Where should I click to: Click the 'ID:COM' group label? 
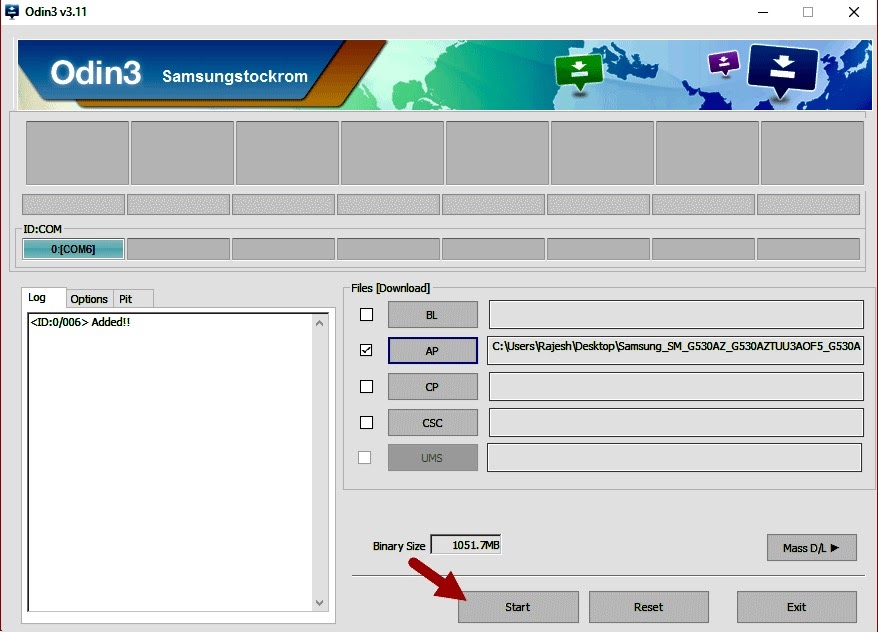42,229
